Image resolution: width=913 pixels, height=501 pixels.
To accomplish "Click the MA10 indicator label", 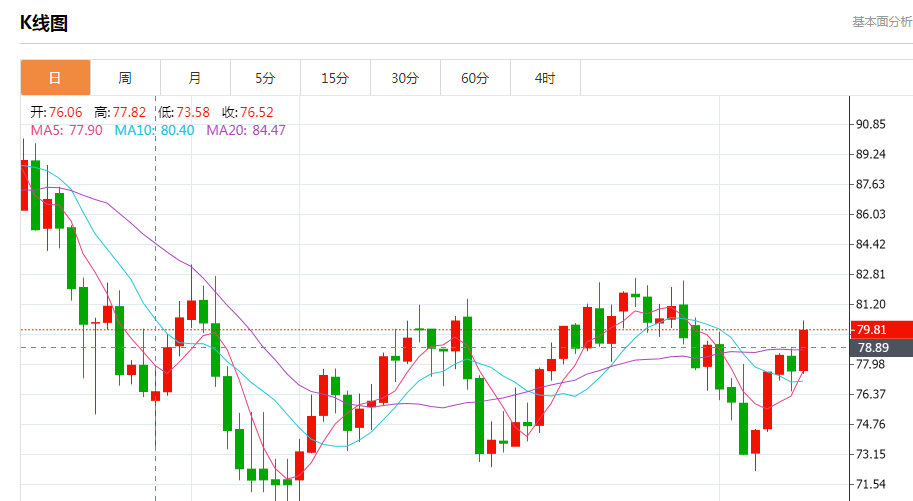I will [154, 130].
